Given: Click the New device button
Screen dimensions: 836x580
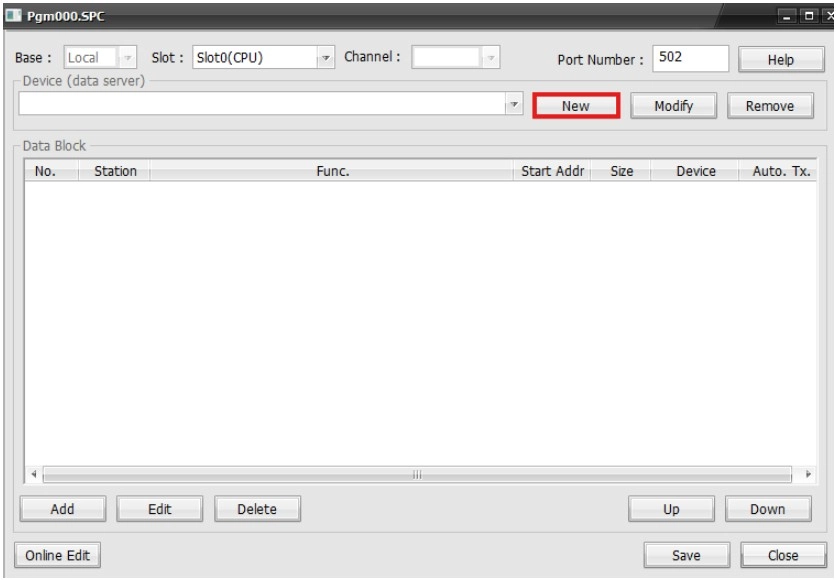Looking at the screenshot, I should 576,106.
